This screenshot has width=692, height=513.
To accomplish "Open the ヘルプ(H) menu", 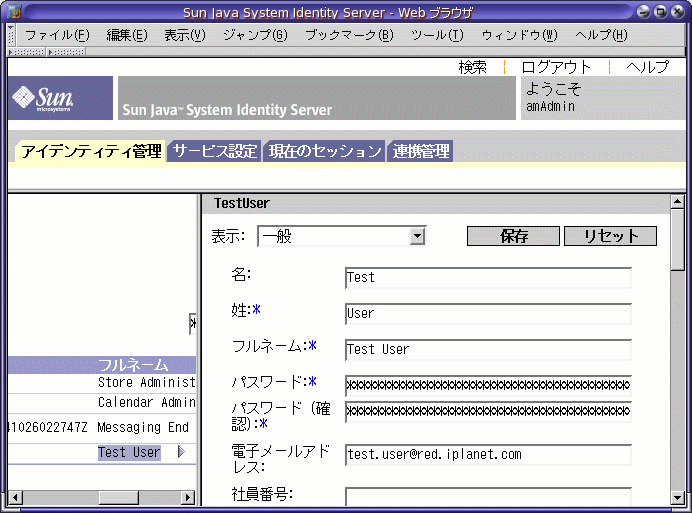I will (601, 35).
